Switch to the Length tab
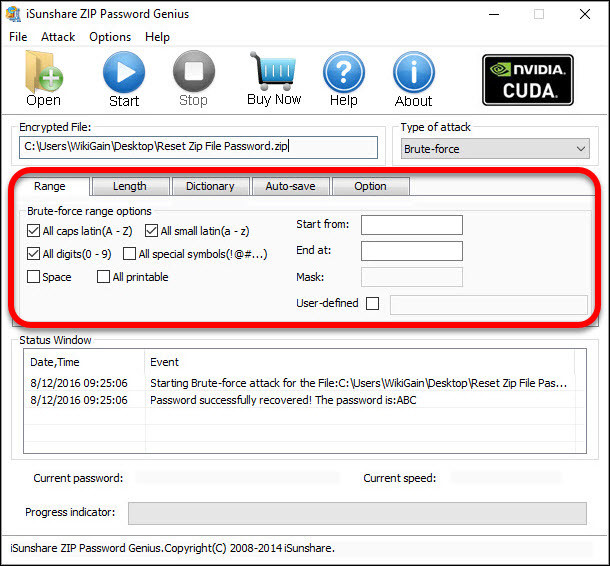 pos(130,186)
